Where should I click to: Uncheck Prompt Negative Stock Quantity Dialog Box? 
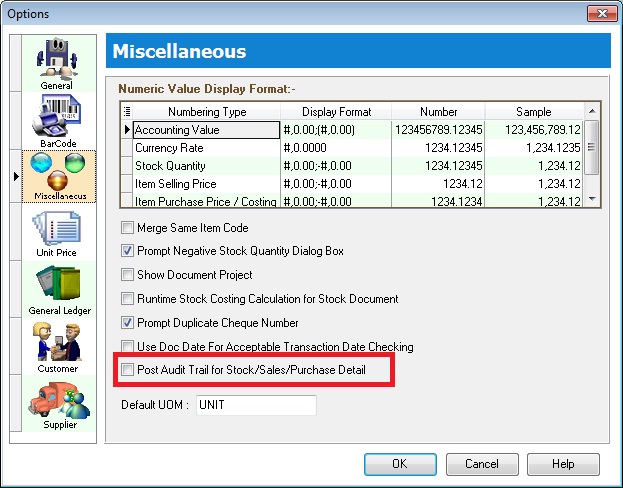point(127,251)
